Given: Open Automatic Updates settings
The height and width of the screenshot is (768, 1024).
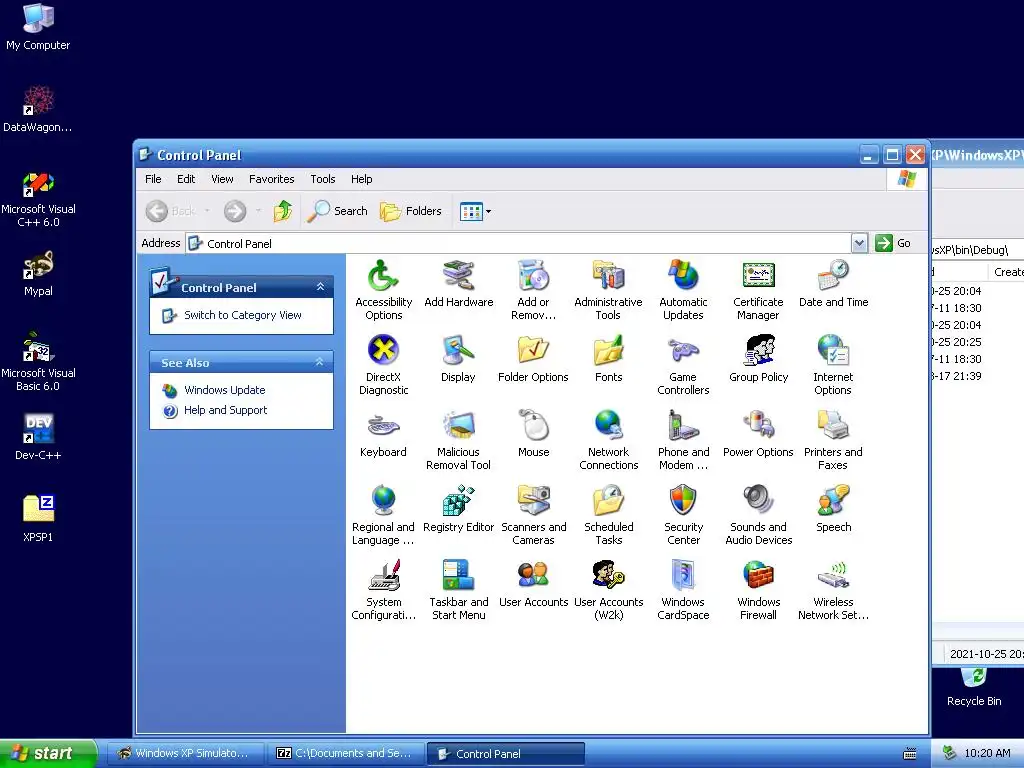Looking at the screenshot, I should pos(683,289).
